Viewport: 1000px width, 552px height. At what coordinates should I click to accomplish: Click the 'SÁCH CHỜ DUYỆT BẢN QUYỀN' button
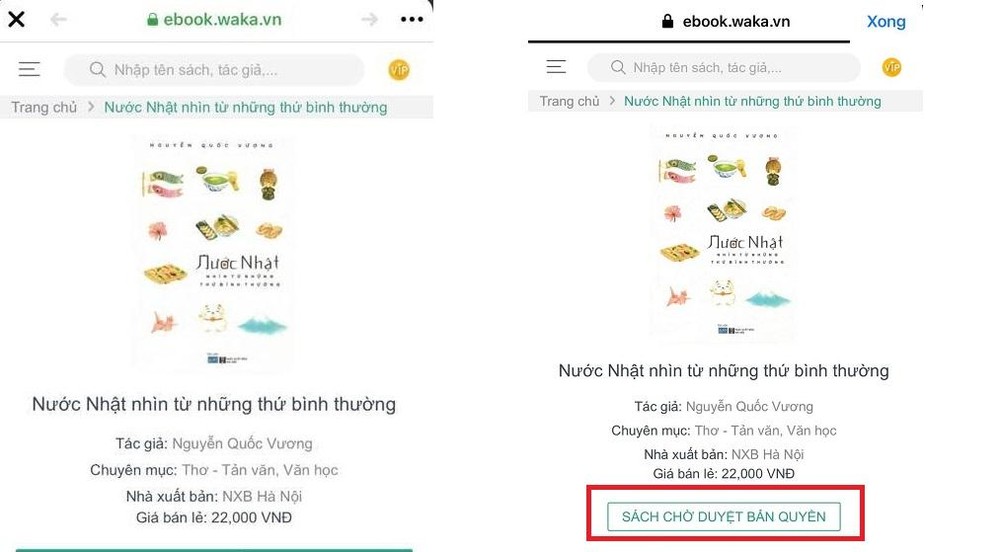[x=724, y=516]
